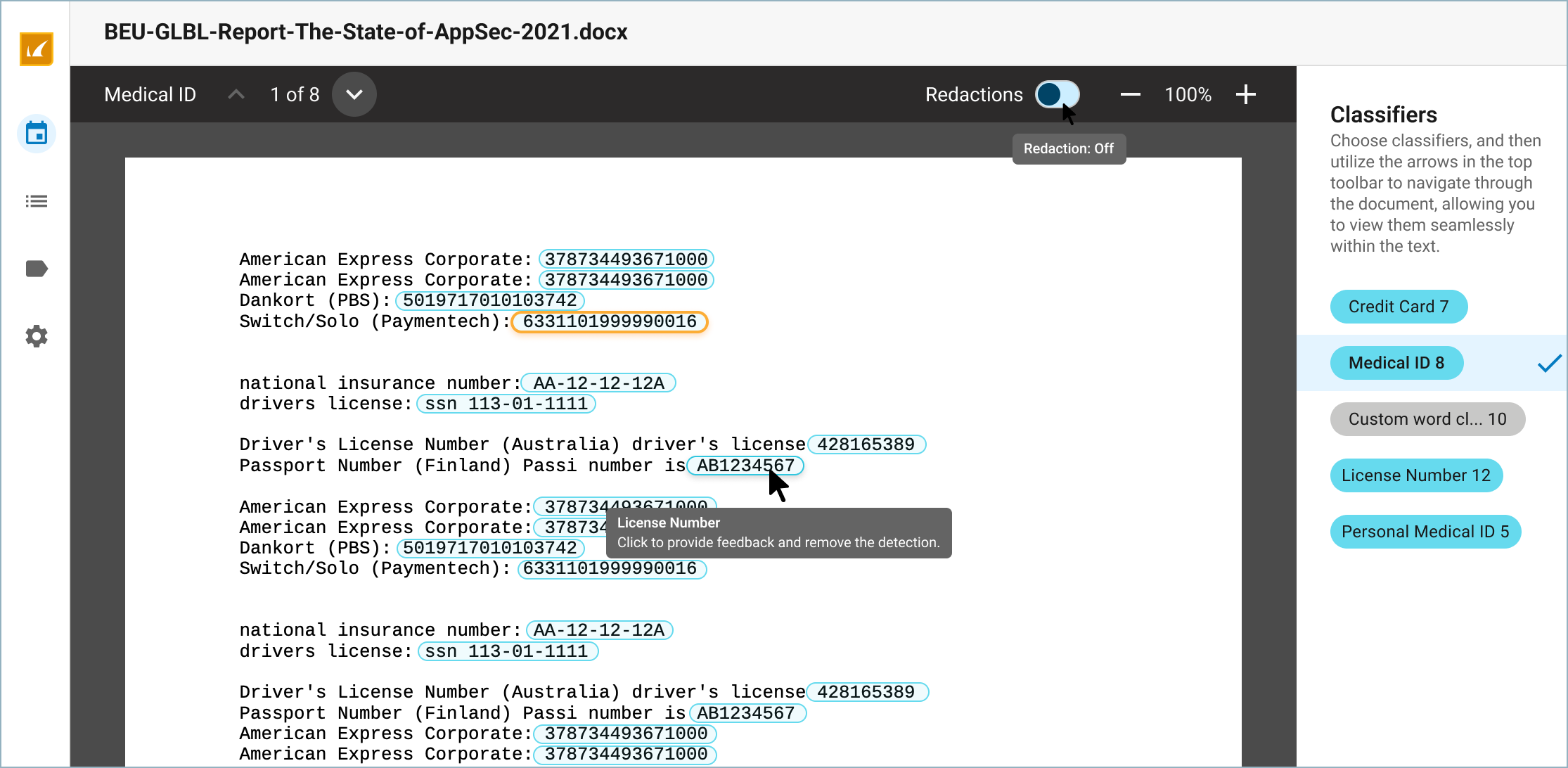Click the 1 of 8 match counter
1568x768 pixels.
(295, 94)
